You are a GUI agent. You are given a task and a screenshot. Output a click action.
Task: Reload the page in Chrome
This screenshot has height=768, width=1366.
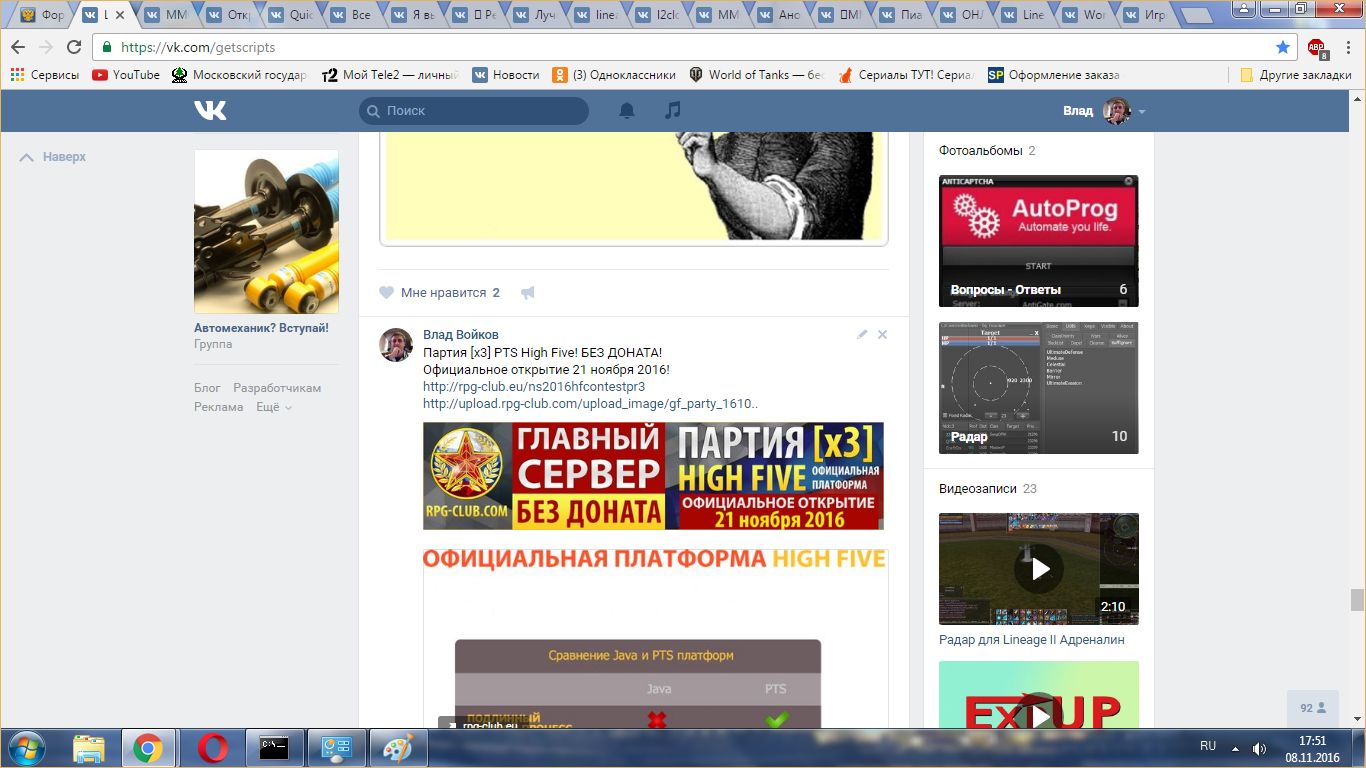coord(74,47)
